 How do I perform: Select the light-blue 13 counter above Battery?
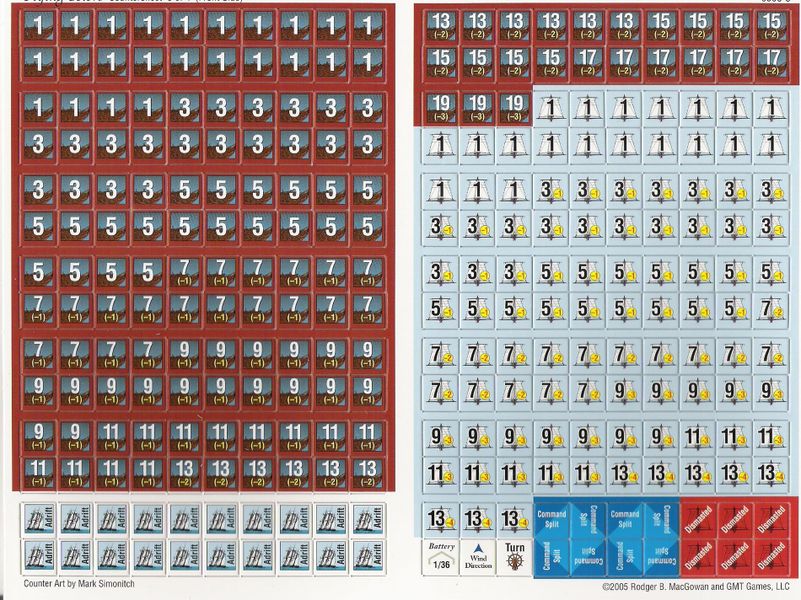click(x=441, y=519)
